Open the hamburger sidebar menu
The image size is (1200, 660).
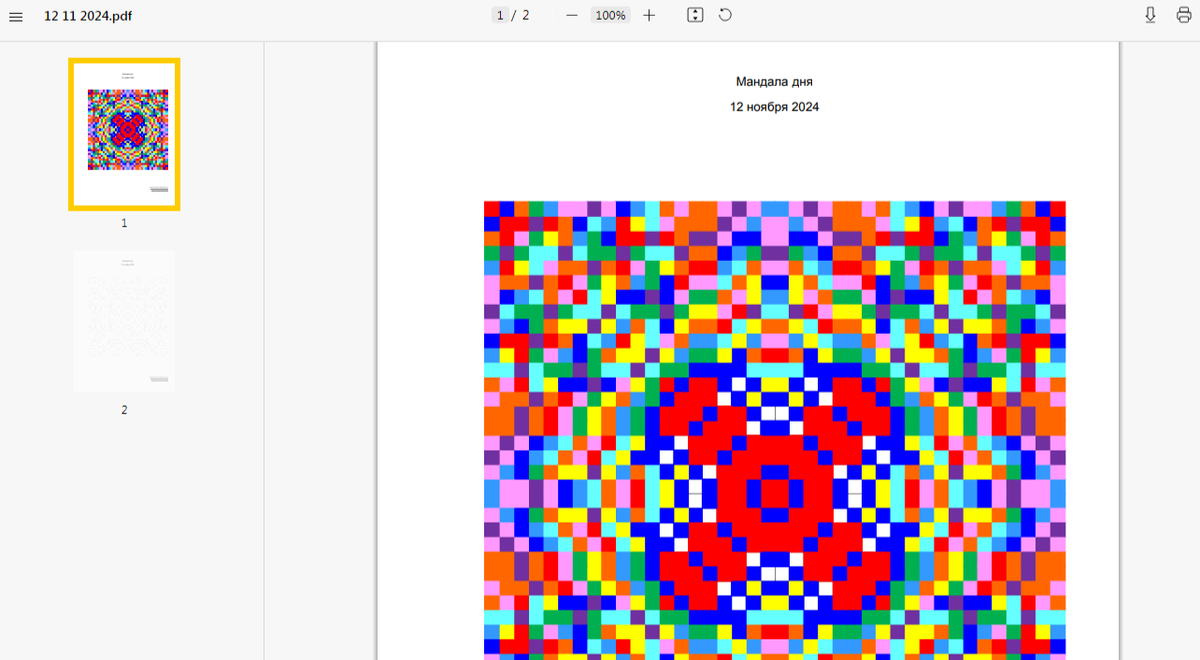pos(16,16)
